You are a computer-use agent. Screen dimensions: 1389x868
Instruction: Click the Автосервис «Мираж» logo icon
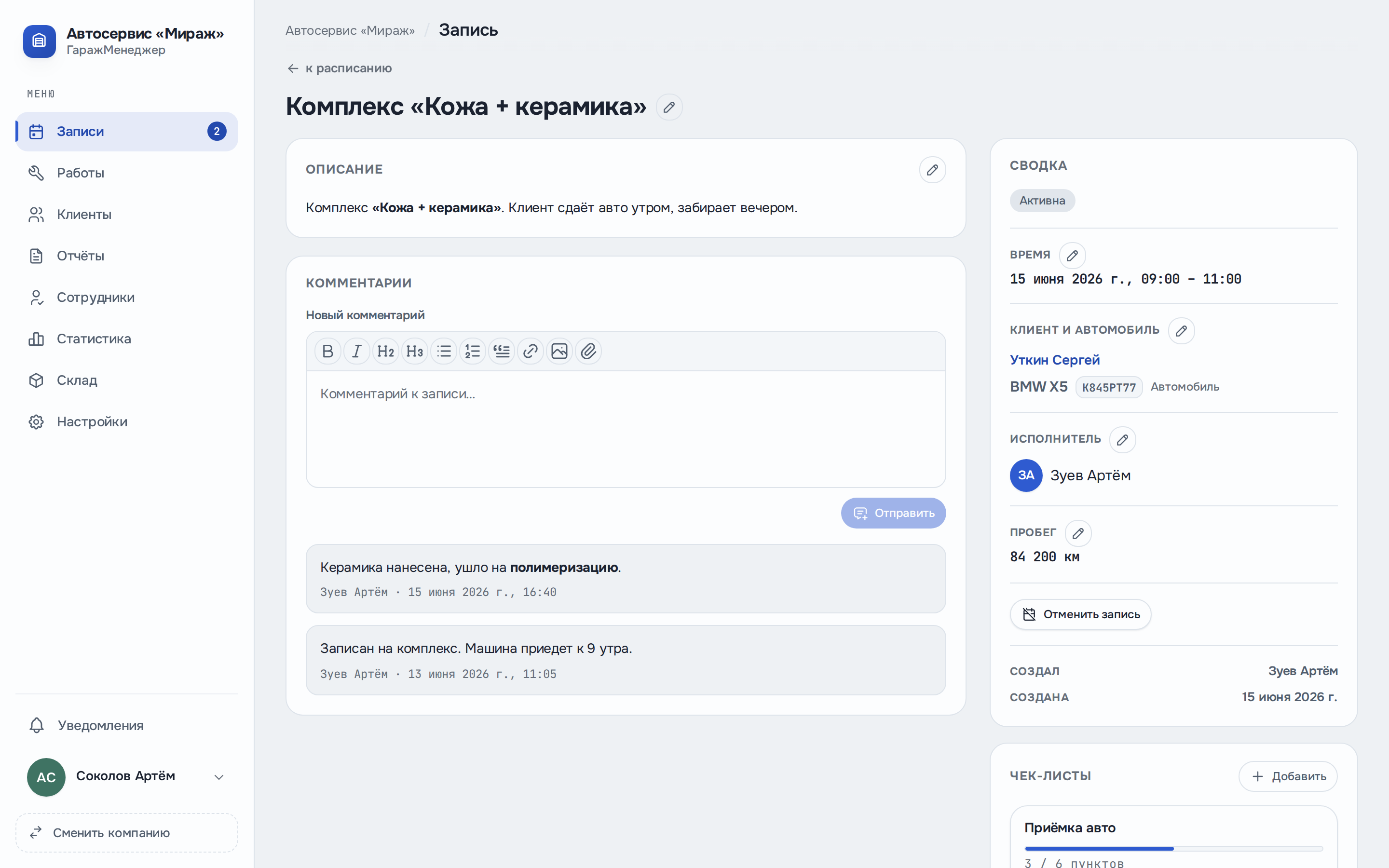[x=39, y=41]
